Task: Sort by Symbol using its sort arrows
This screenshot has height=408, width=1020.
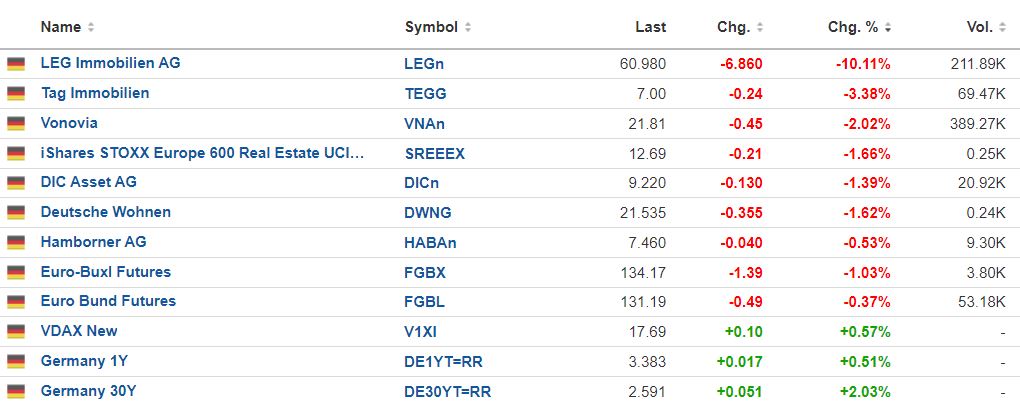Action: [468, 27]
